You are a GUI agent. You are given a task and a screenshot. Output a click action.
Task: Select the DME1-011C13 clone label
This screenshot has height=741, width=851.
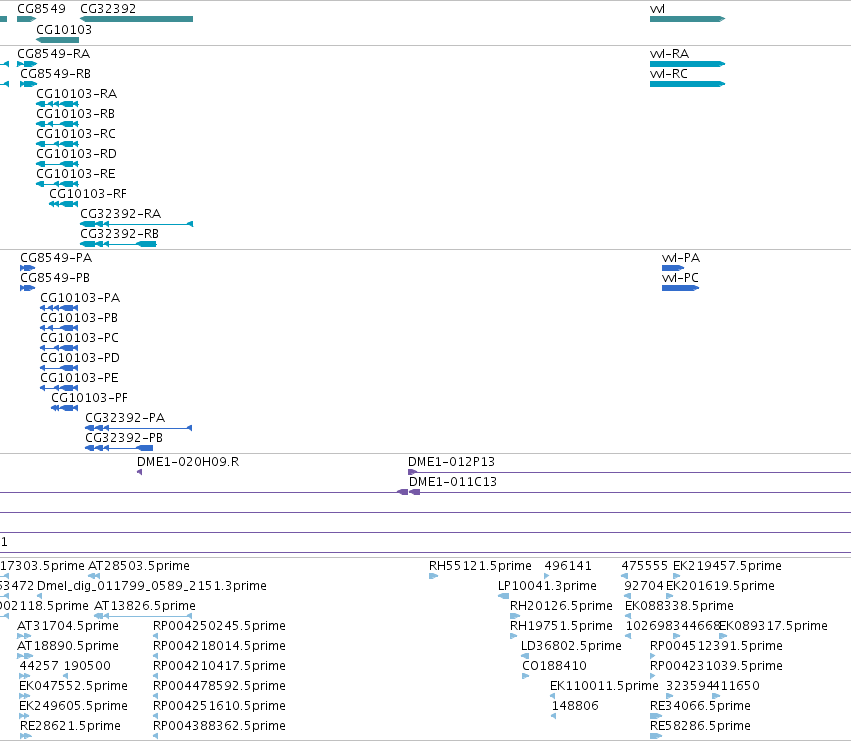point(453,482)
